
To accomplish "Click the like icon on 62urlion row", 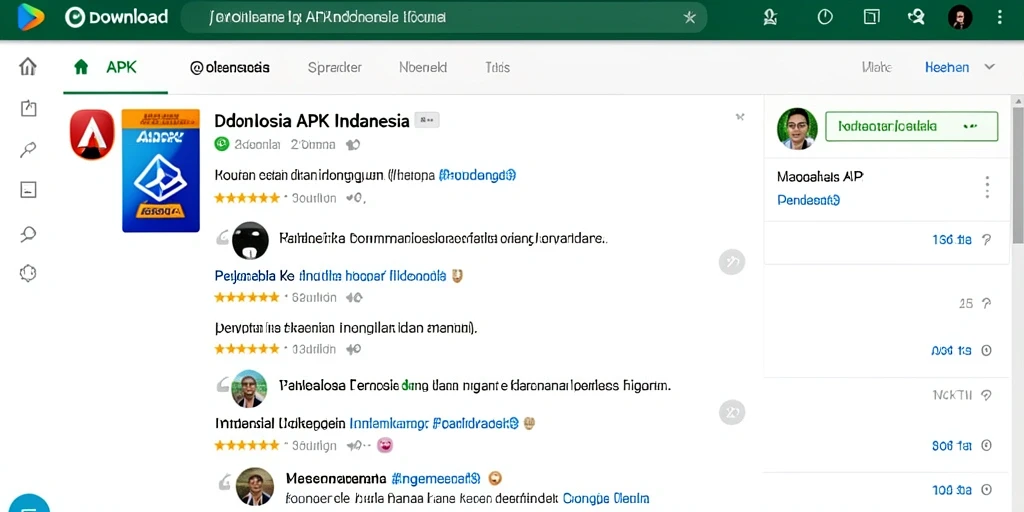I will (354, 298).
